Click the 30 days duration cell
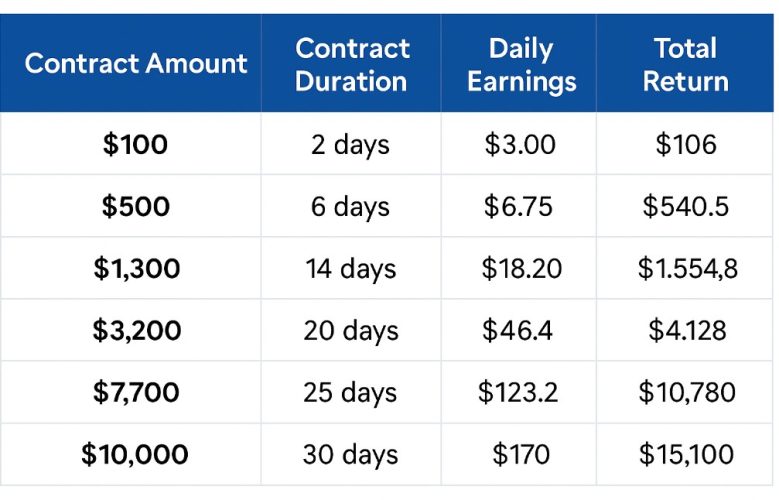 coord(351,455)
